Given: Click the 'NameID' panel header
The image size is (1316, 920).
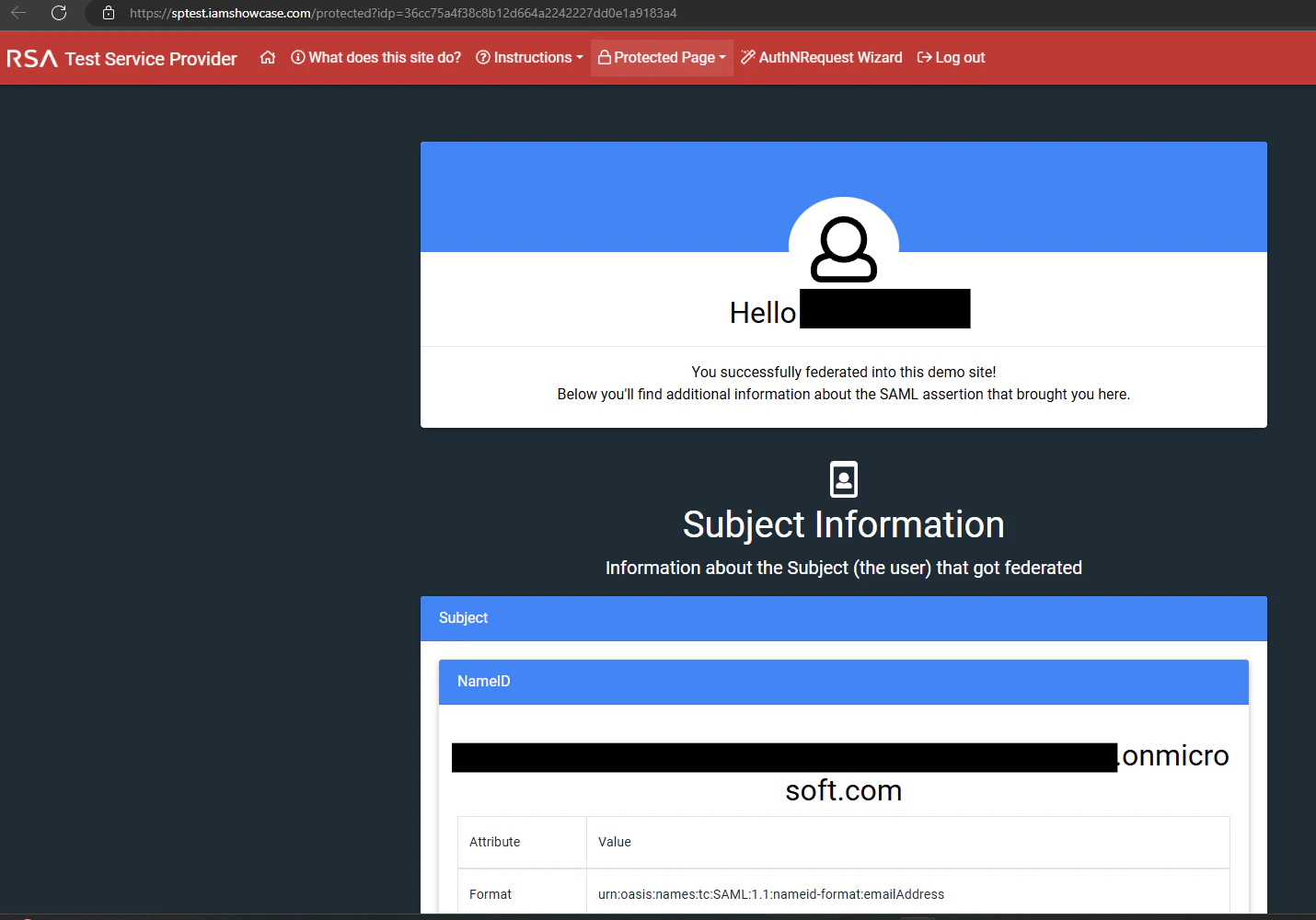Looking at the screenshot, I should click(844, 682).
